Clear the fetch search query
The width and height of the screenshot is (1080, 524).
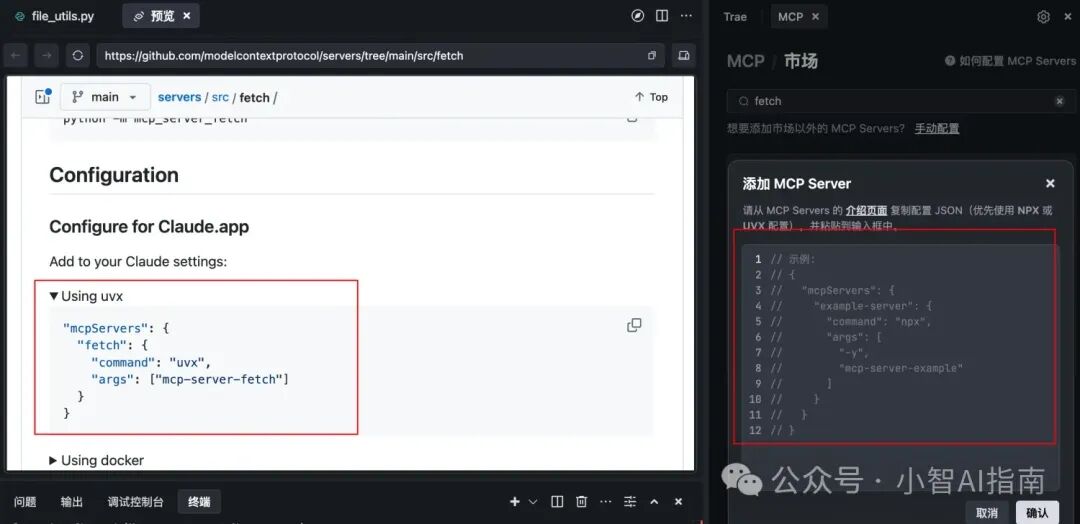(x=1059, y=101)
